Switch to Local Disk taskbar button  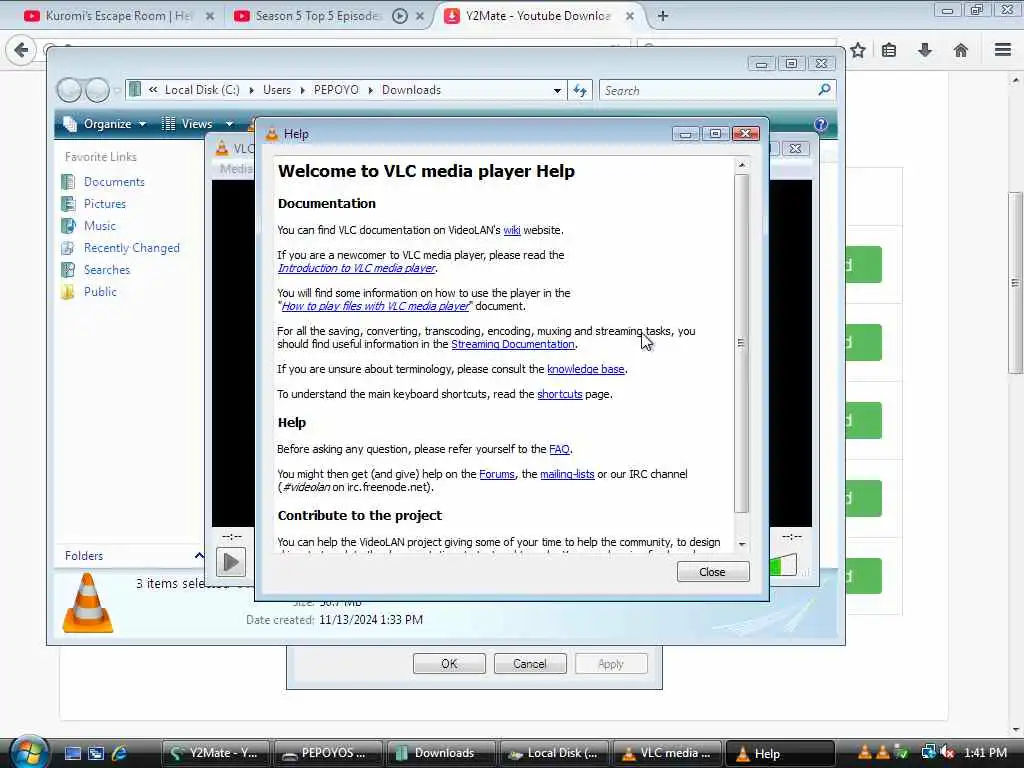[x=554, y=754]
